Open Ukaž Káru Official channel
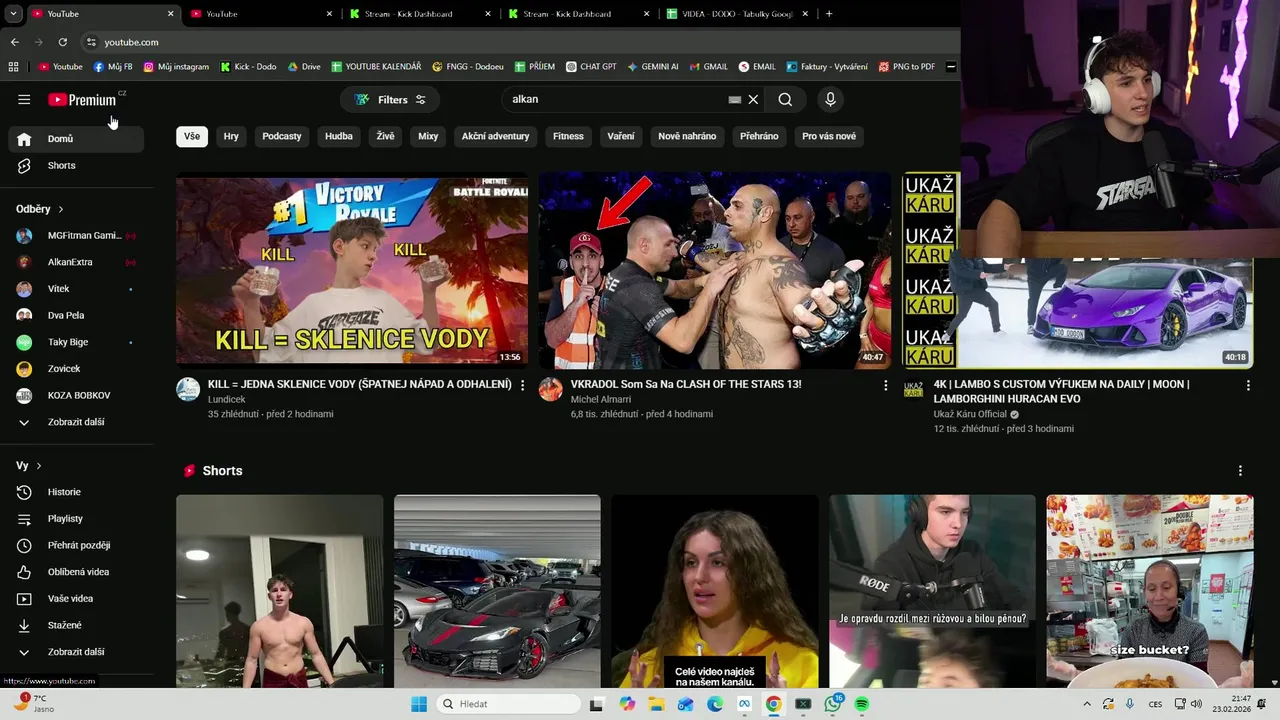Image resolution: width=1280 pixels, height=720 pixels. [970, 414]
